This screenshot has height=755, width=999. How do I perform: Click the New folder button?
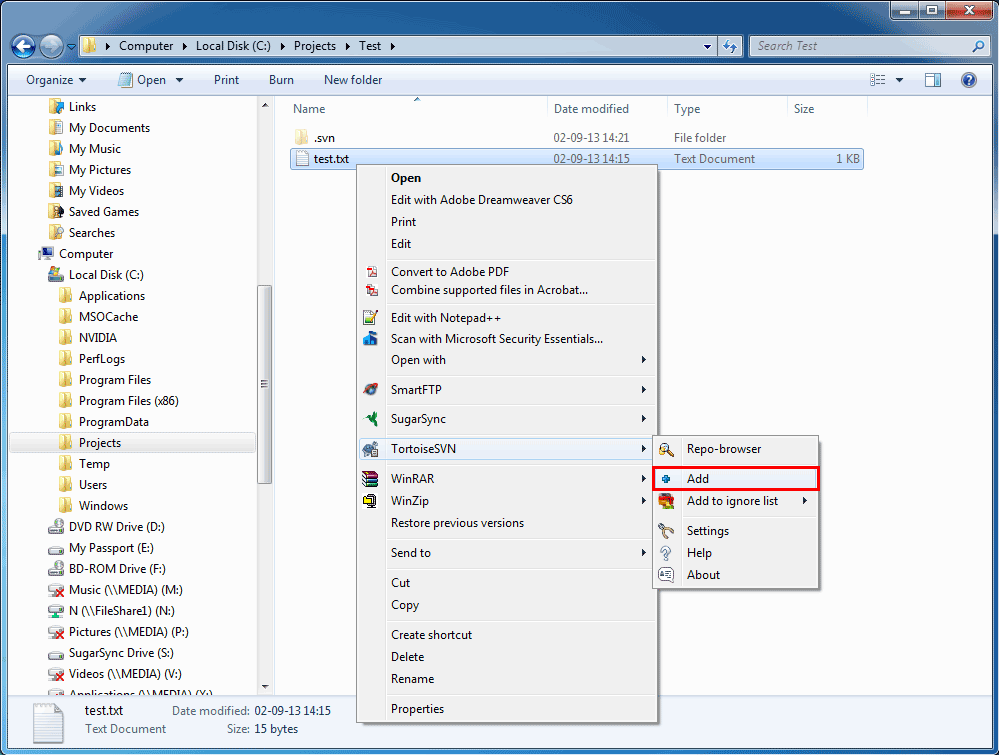pyautogui.click(x=353, y=80)
